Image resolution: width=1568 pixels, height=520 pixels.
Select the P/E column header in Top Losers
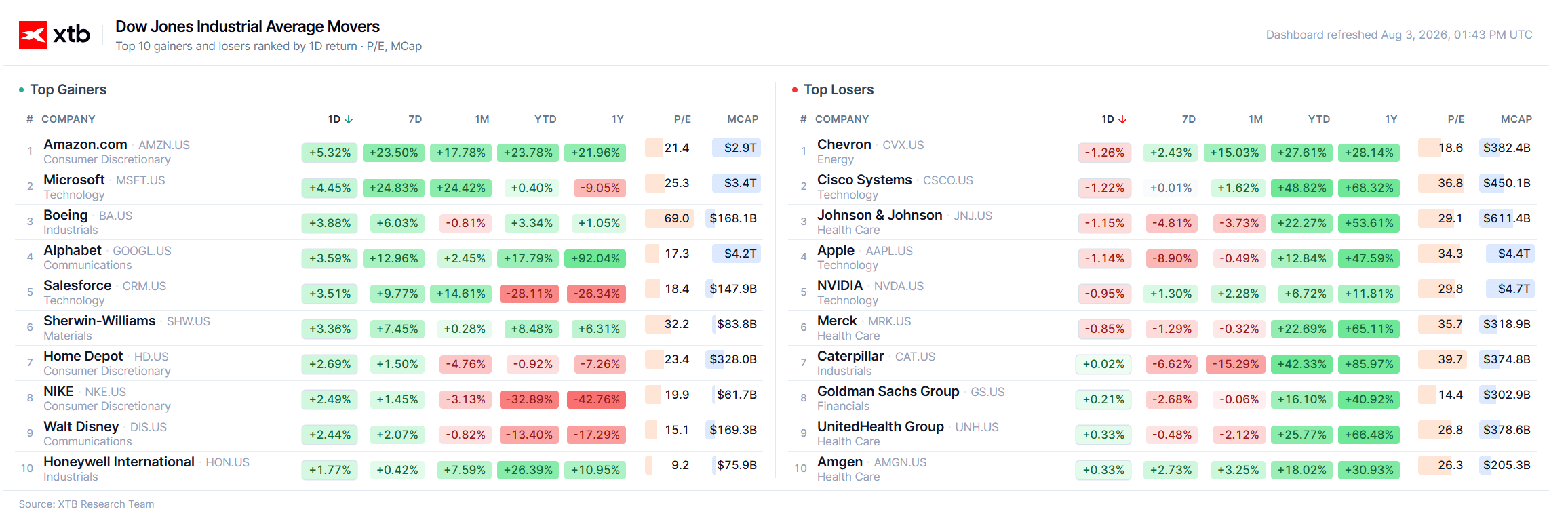tap(1456, 119)
